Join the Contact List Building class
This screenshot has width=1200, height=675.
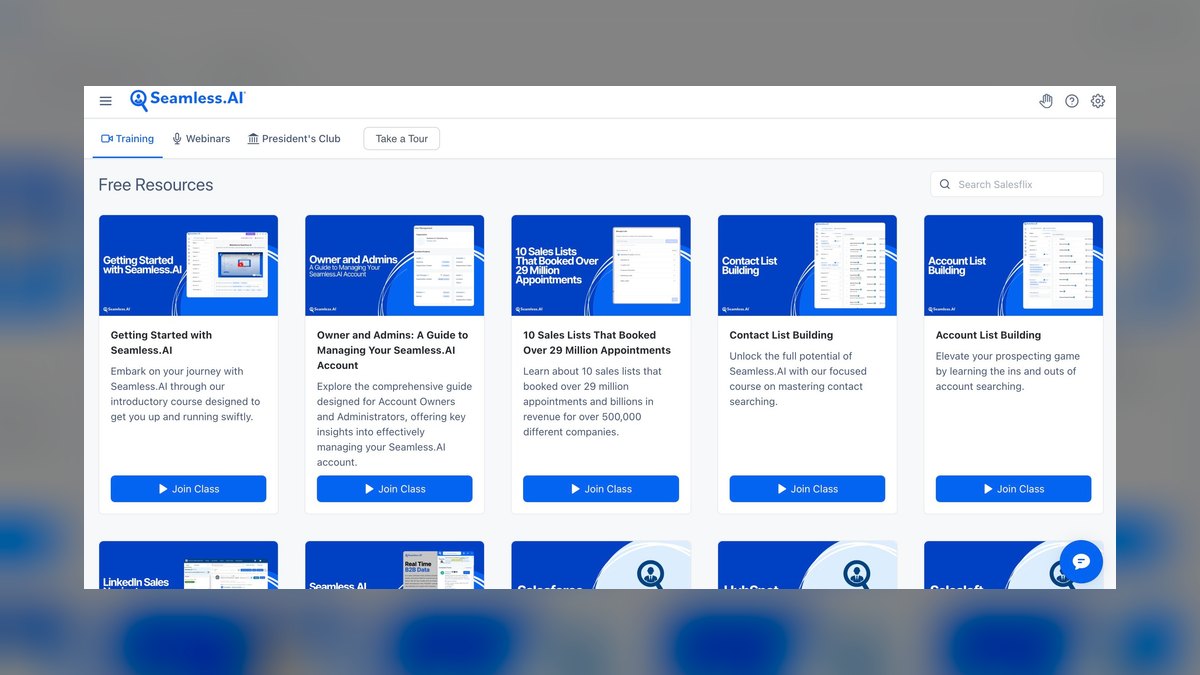(x=807, y=489)
